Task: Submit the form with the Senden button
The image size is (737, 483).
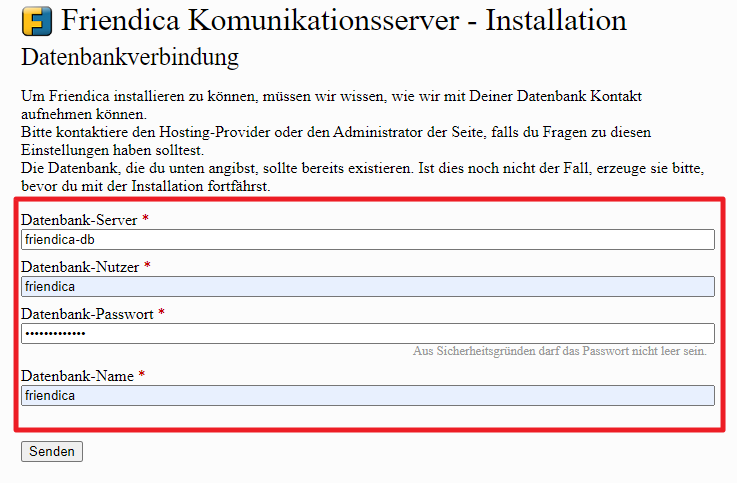Action: (52, 451)
